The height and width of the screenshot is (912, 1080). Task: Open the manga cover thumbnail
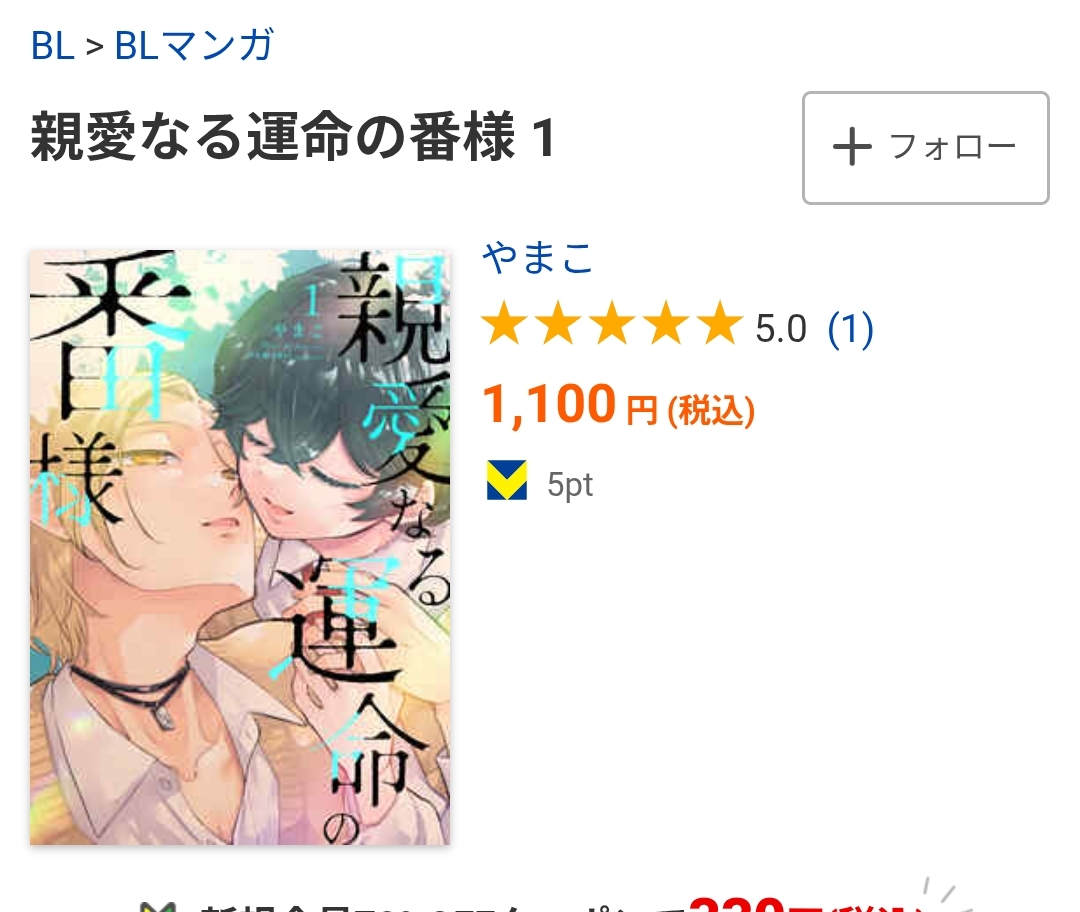(x=240, y=547)
